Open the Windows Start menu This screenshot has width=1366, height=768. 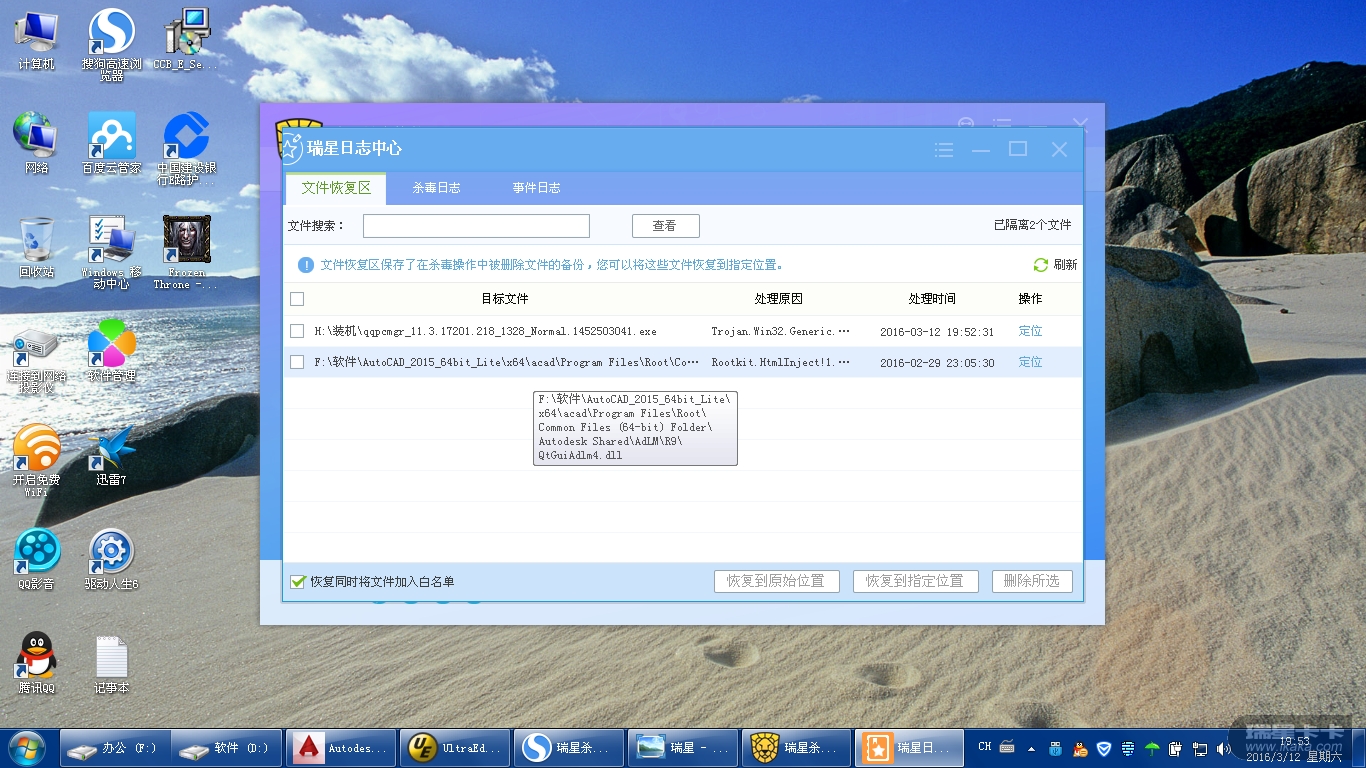pyautogui.click(x=26, y=747)
